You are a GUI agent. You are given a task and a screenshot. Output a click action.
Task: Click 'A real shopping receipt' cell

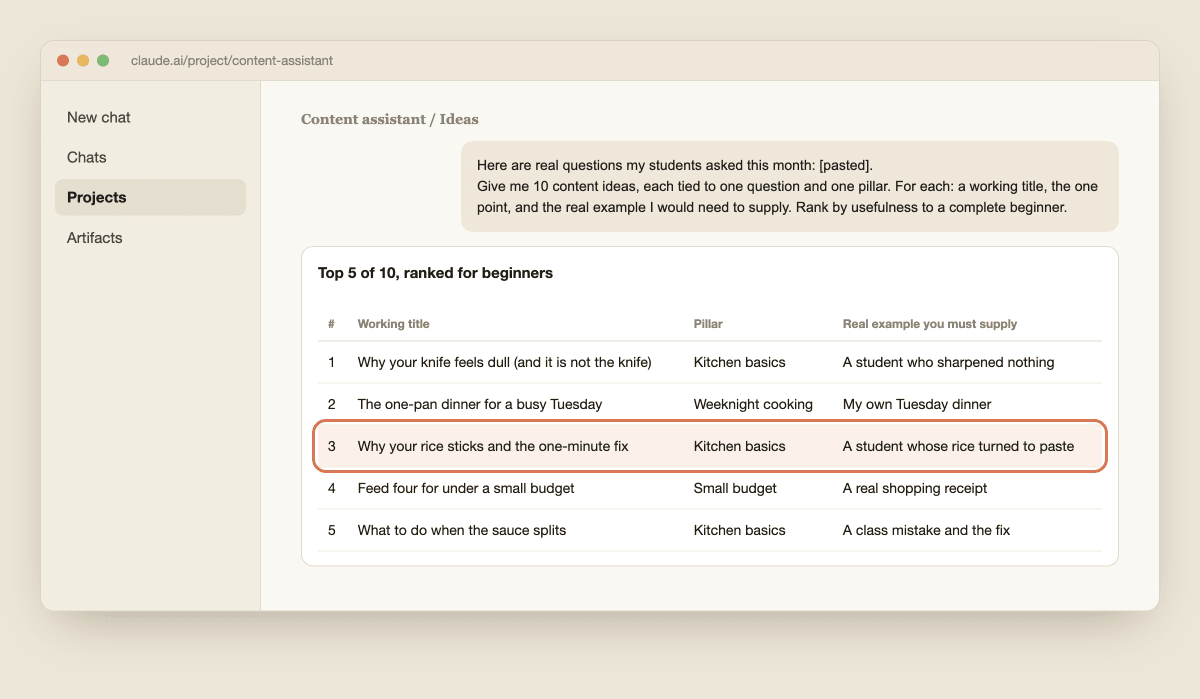pyautogui.click(x=915, y=488)
